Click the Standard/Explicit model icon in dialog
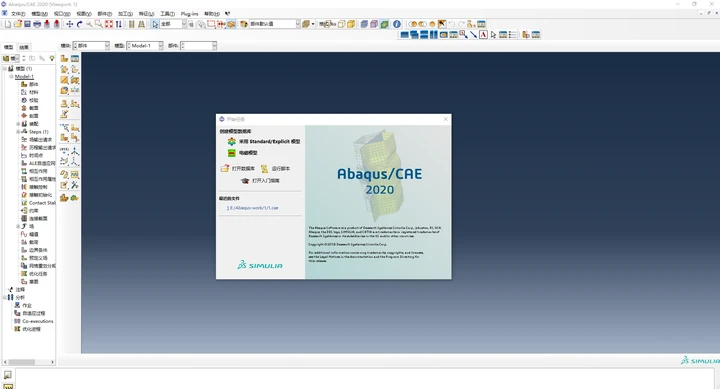 (232, 141)
